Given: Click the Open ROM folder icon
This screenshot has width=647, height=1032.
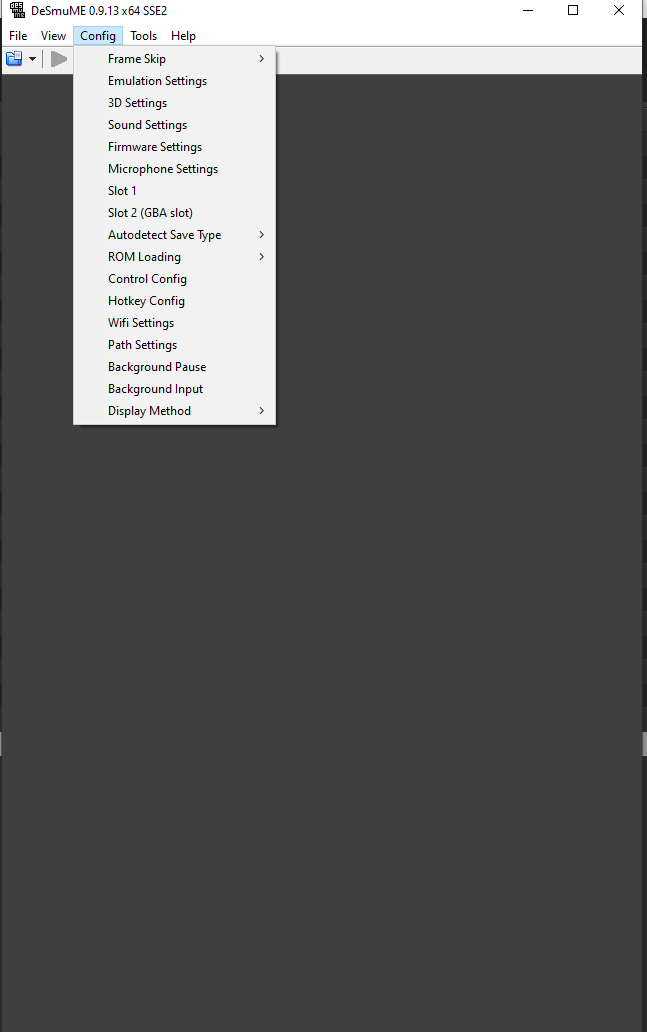Looking at the screenshot, I should click(x=14, y=59).
